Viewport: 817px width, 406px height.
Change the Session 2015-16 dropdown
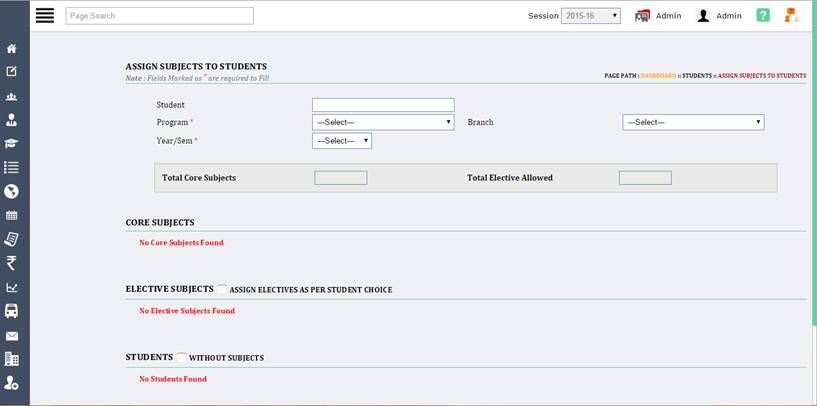tap(590, 16)
